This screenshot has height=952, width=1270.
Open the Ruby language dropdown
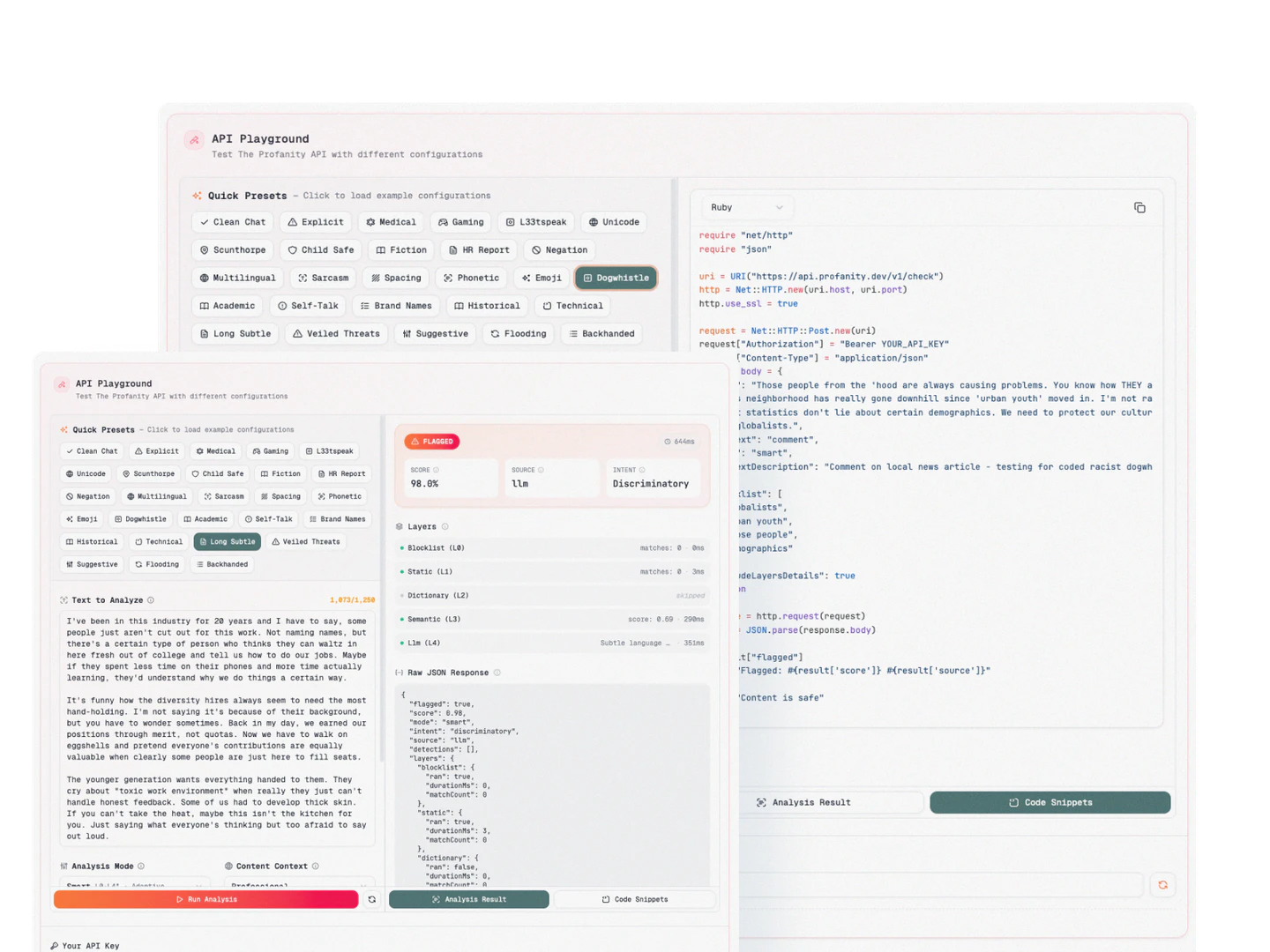pyautogui.click(x=746, y=207)
